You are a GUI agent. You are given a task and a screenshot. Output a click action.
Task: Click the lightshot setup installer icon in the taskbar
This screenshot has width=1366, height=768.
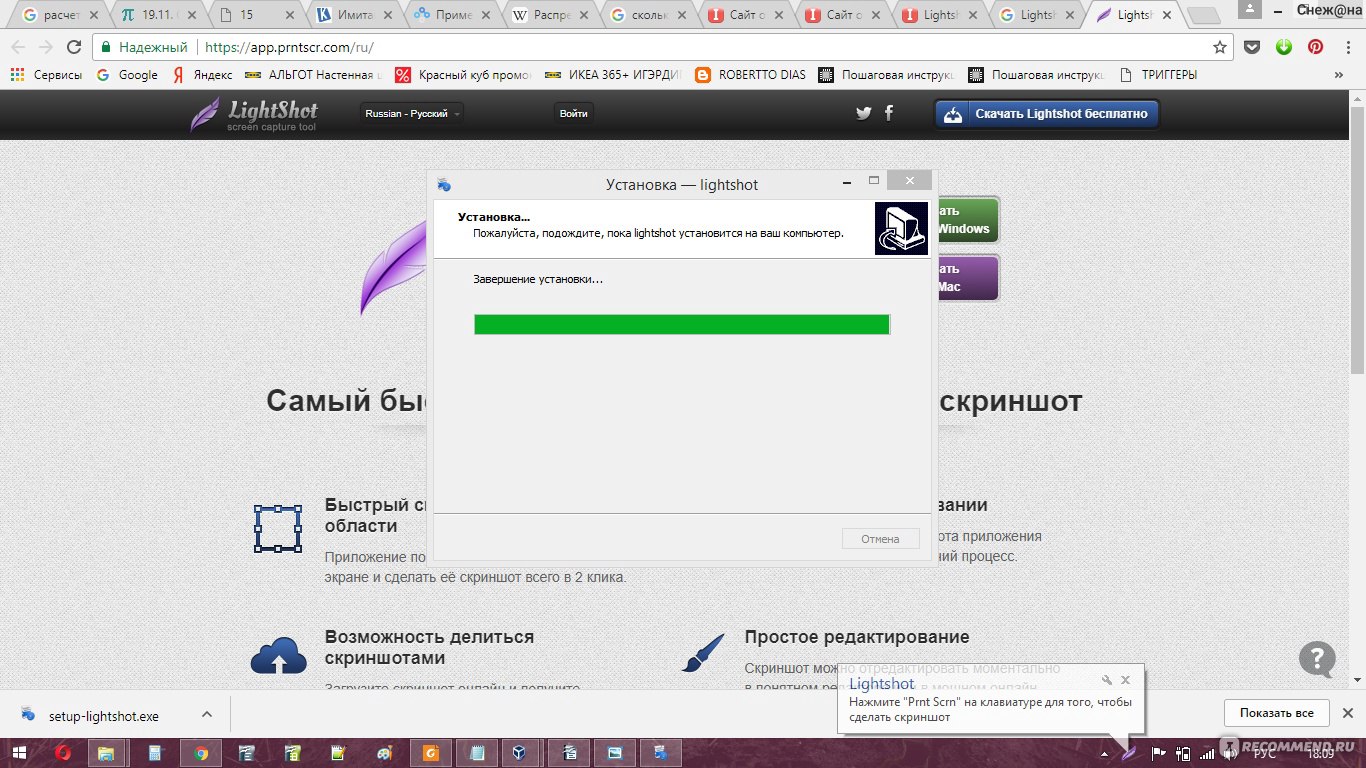tap(660, 753)
